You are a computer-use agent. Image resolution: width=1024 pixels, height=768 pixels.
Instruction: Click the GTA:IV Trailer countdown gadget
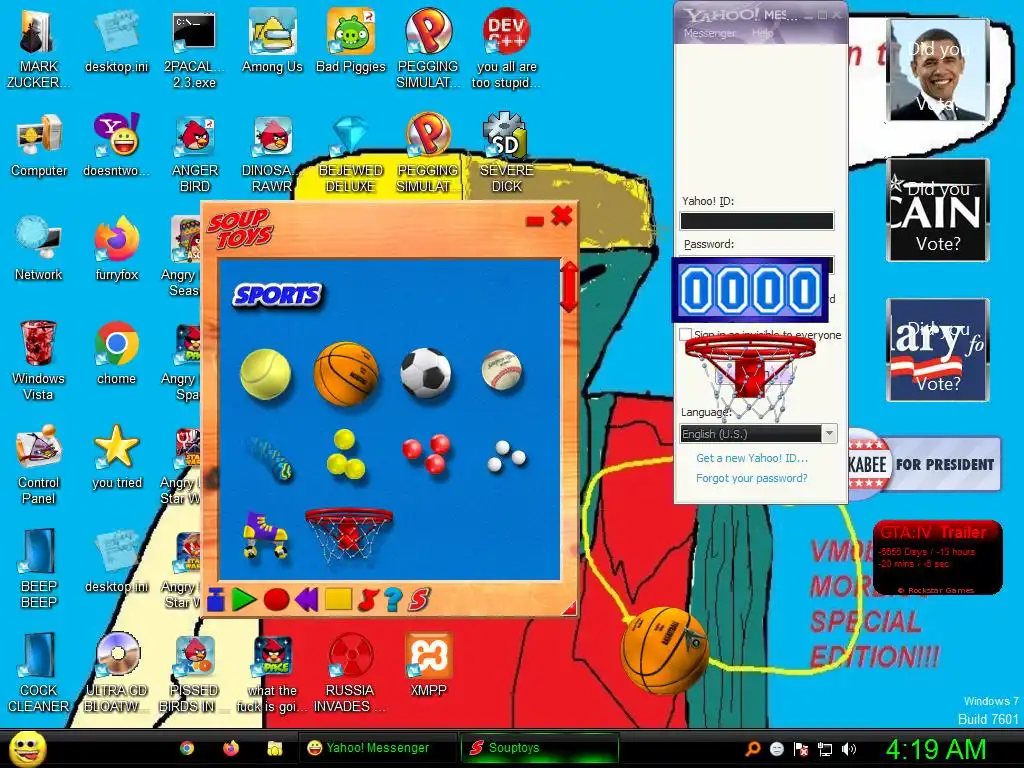pyautogui.click(x=937, y=557)
